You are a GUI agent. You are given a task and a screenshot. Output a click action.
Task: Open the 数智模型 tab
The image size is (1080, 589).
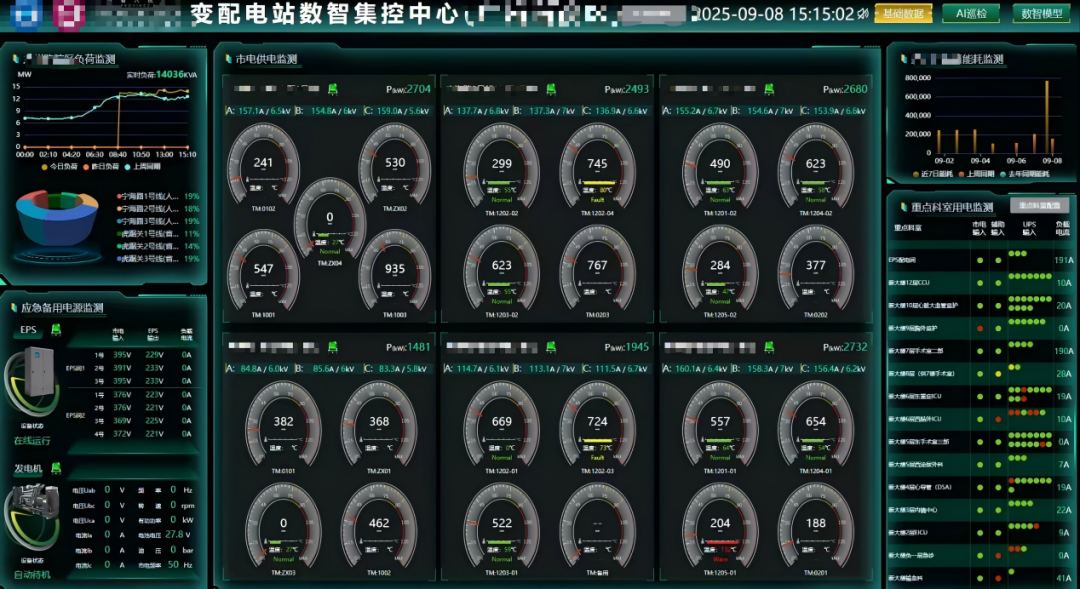(x=1041, y=13)
